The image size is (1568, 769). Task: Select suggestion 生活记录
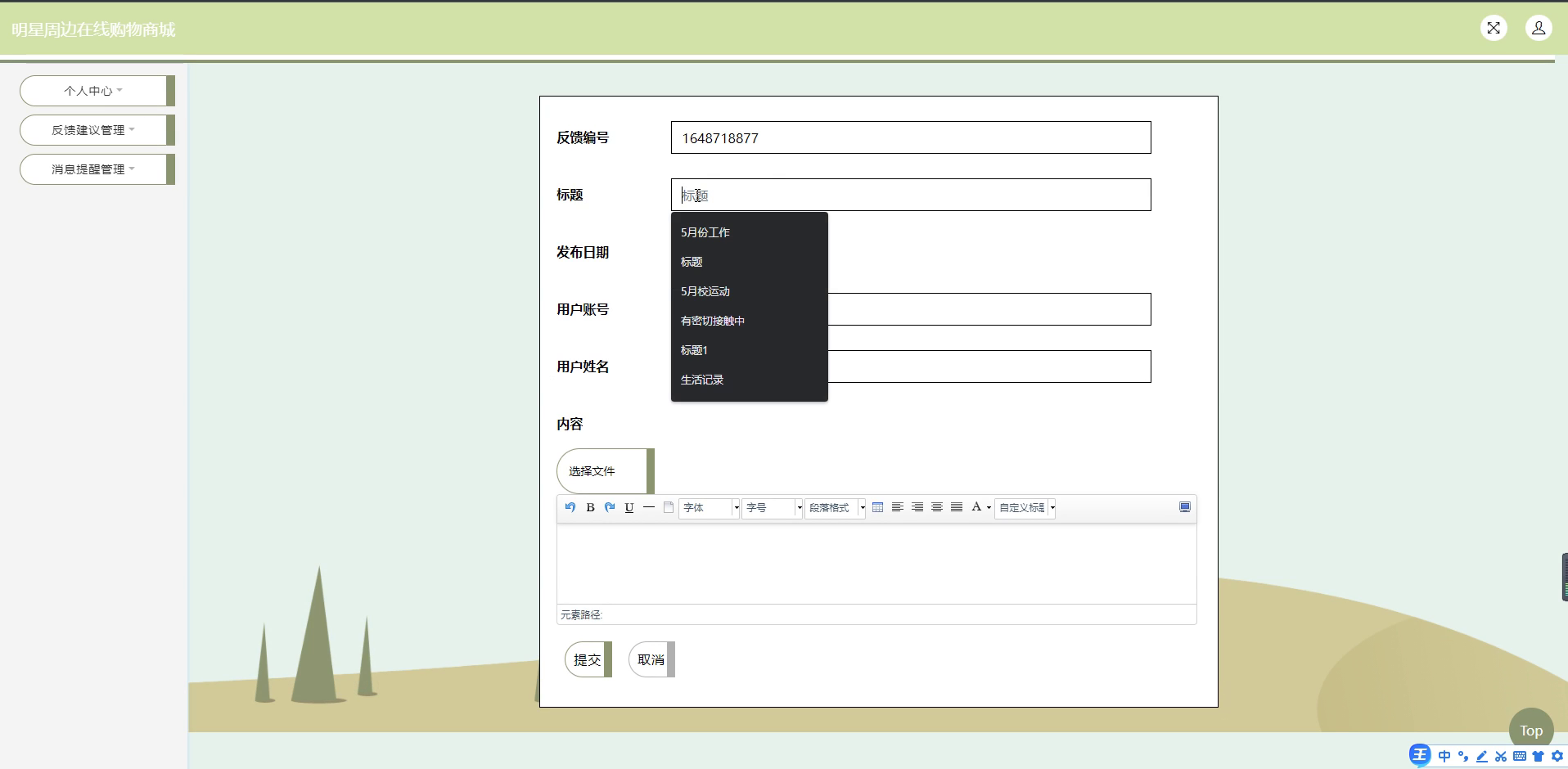750,380
